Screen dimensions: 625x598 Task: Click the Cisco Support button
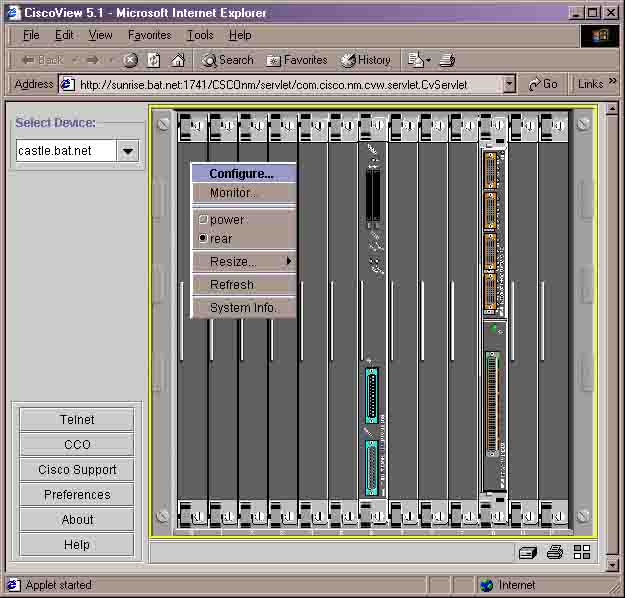tap(77, 470)
